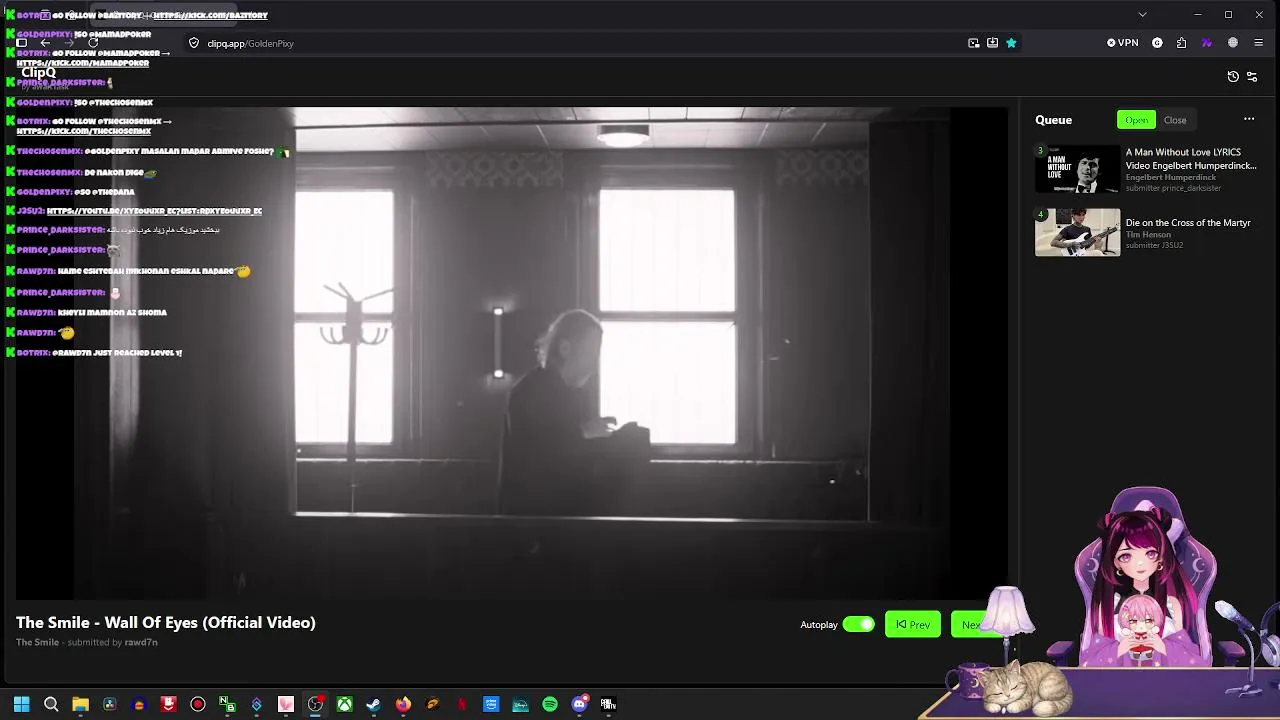Click the purple extension icon in toolbar
Screen dimensions: 1280x720
pos(1206,43)
